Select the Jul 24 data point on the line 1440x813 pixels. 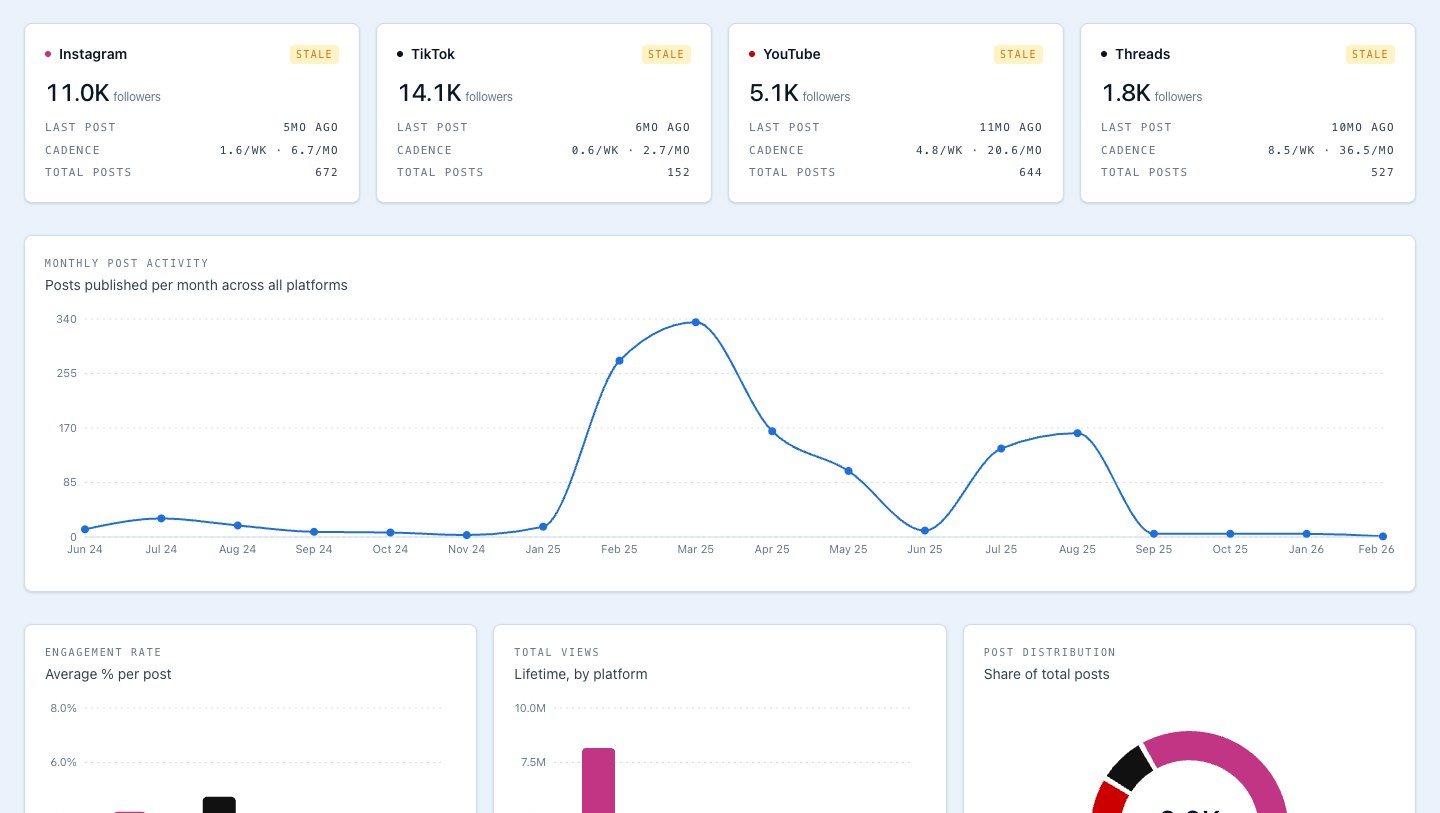click(x=161, y=518)
